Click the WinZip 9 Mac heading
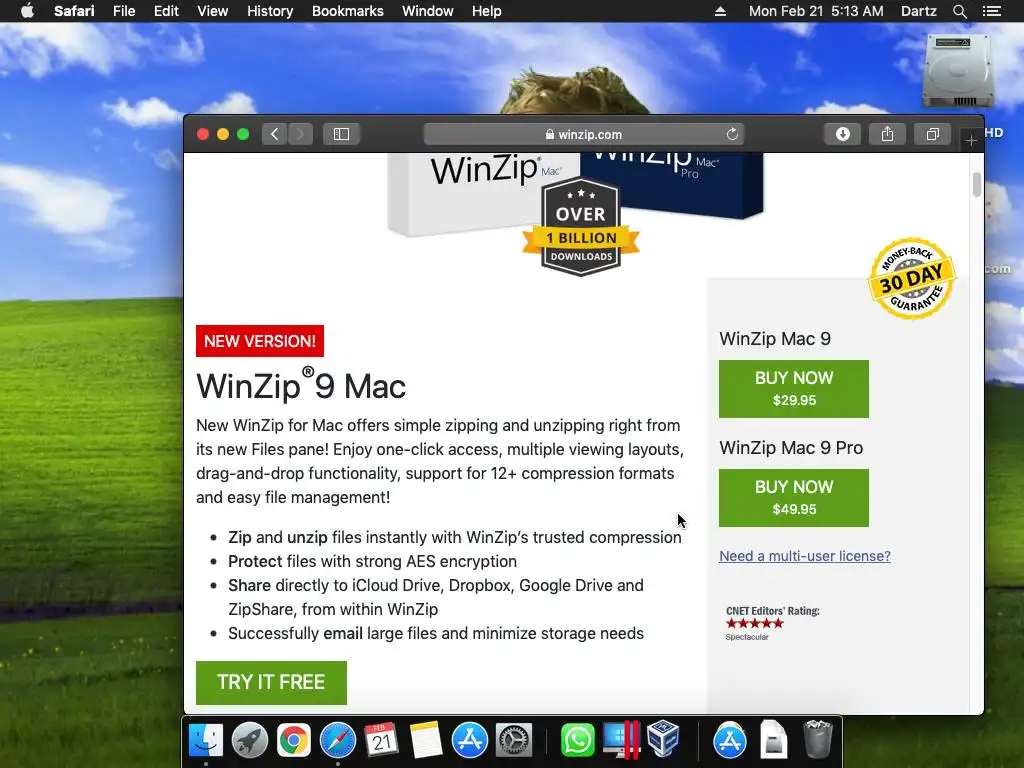The image size is (1024, 768). 301,385
